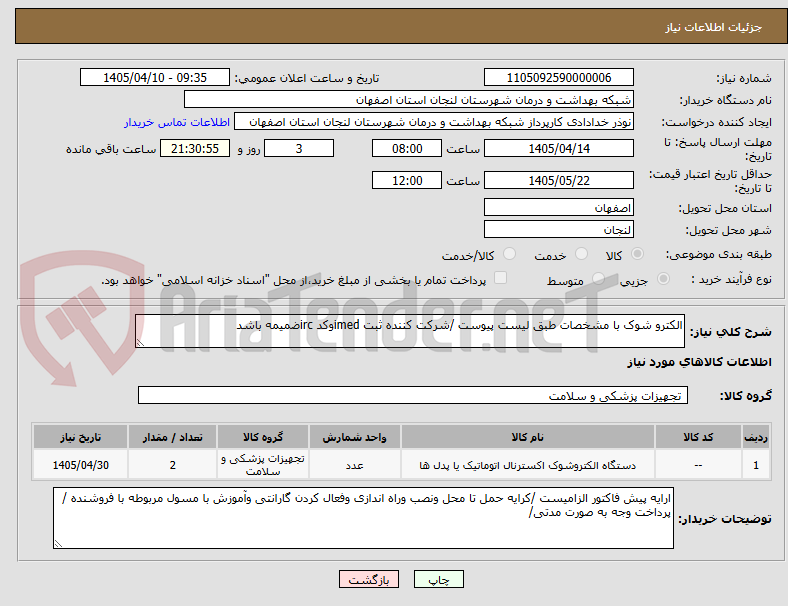The width and height of the screenshot is (788, 606).
Task: Click the price validity date 1405/05/22
Action: [x=558, y=180]
